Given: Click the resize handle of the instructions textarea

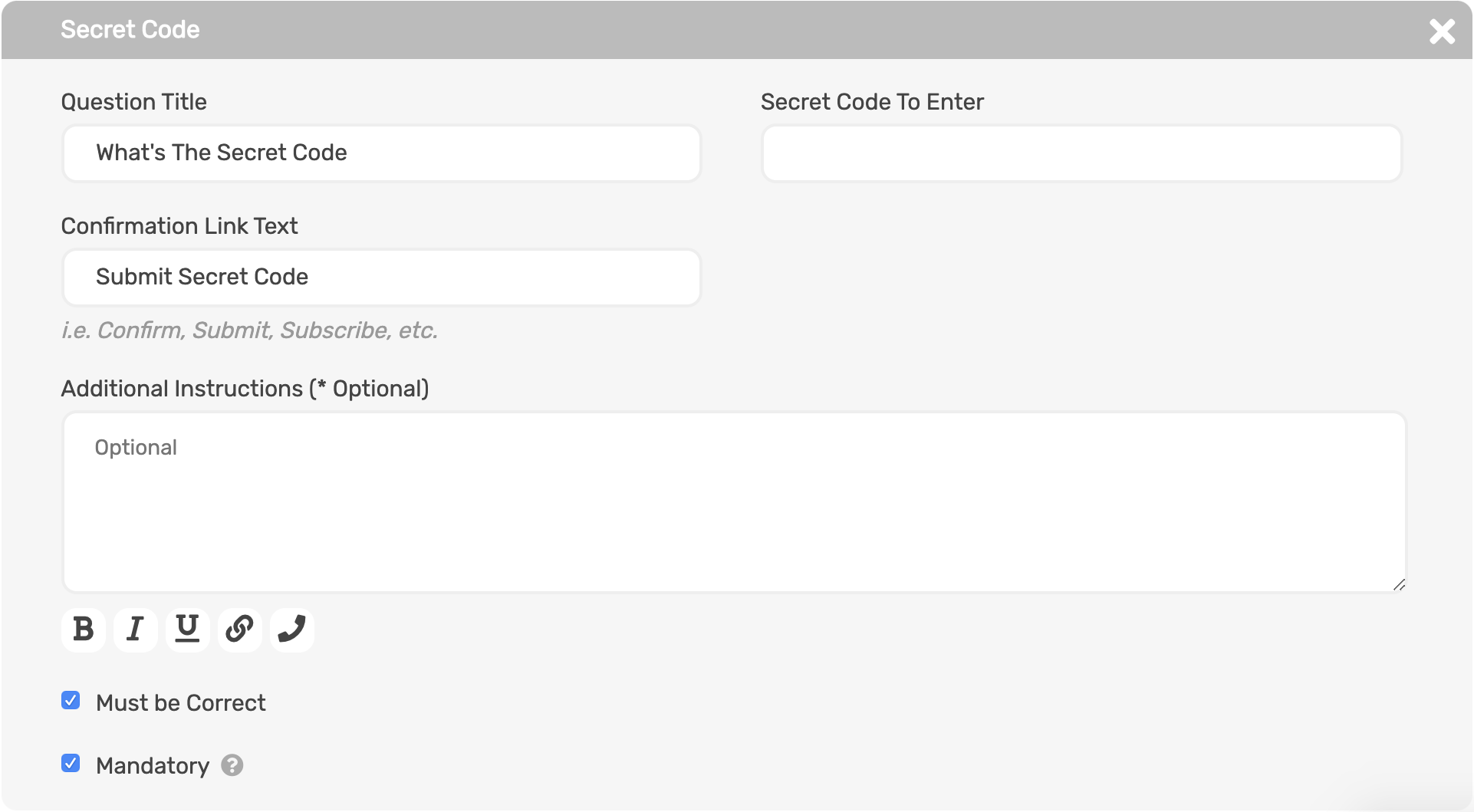Looking at the screenshot, I should pyautogui.click(x=1399, y=584).
